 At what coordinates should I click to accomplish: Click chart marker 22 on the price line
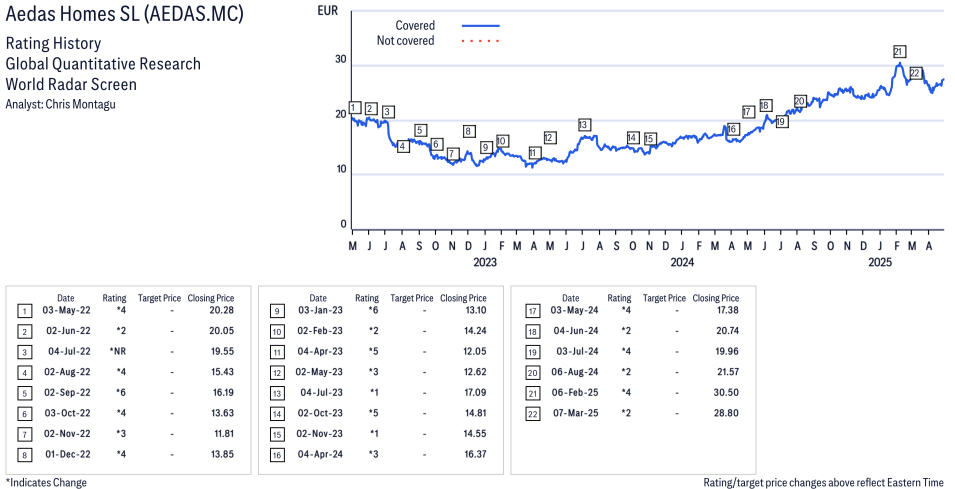915,73
